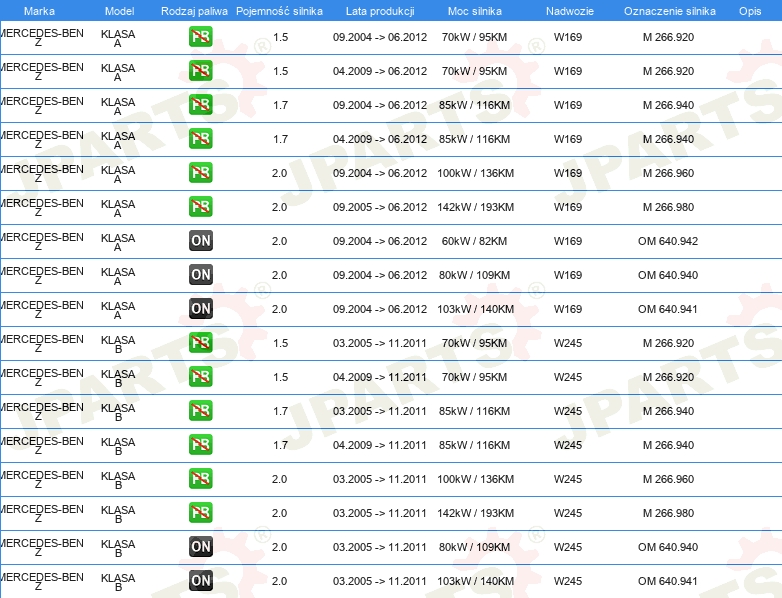Click power value 60kW / 82KM
Image resolution: width=782 pixels, height=598 pixels.
point(474,241)
